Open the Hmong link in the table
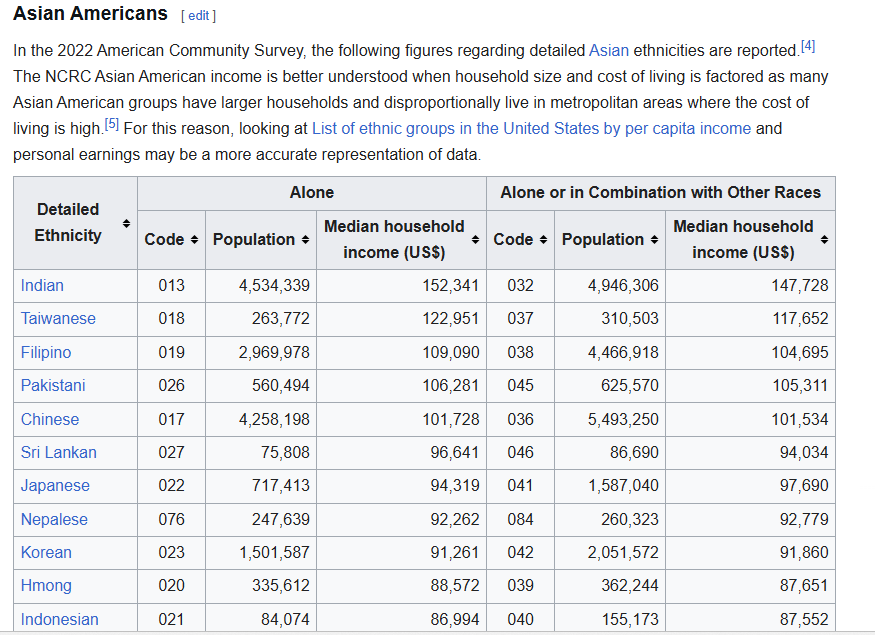 point(46,586)
